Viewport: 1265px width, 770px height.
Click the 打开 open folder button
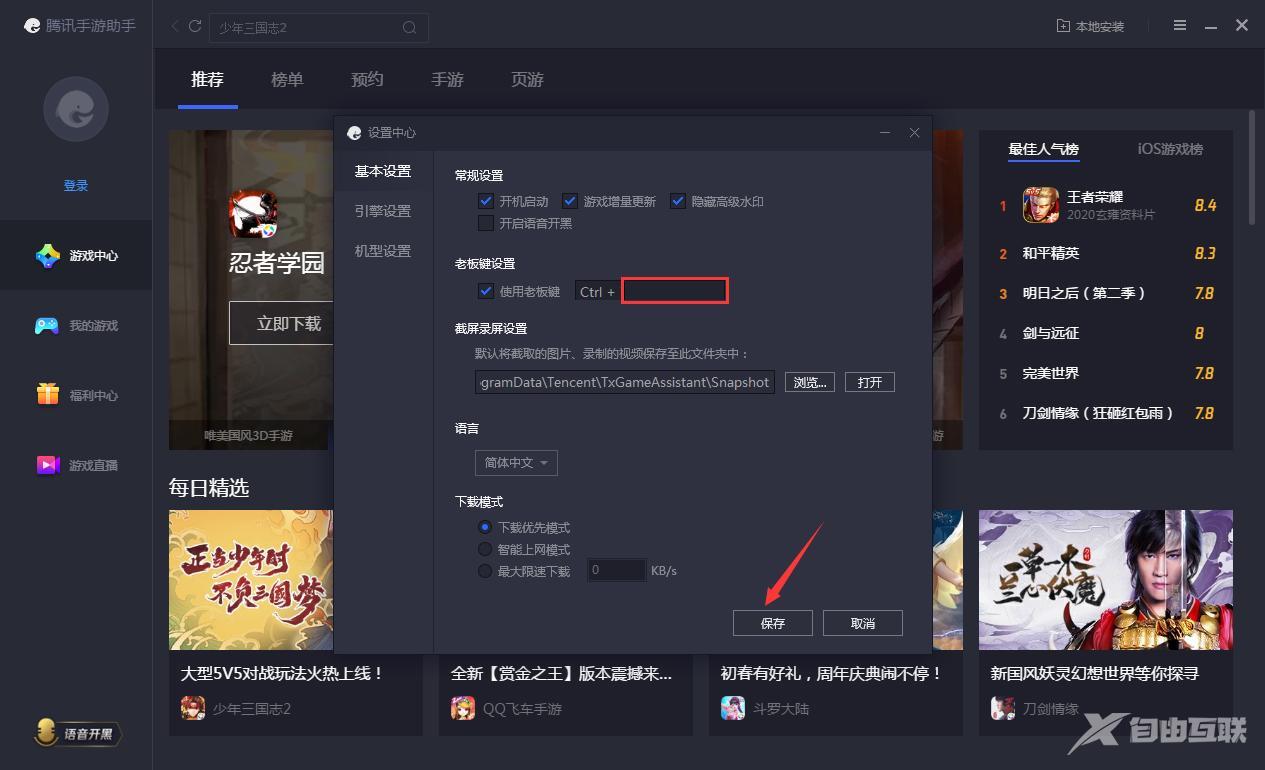point(870,383)
